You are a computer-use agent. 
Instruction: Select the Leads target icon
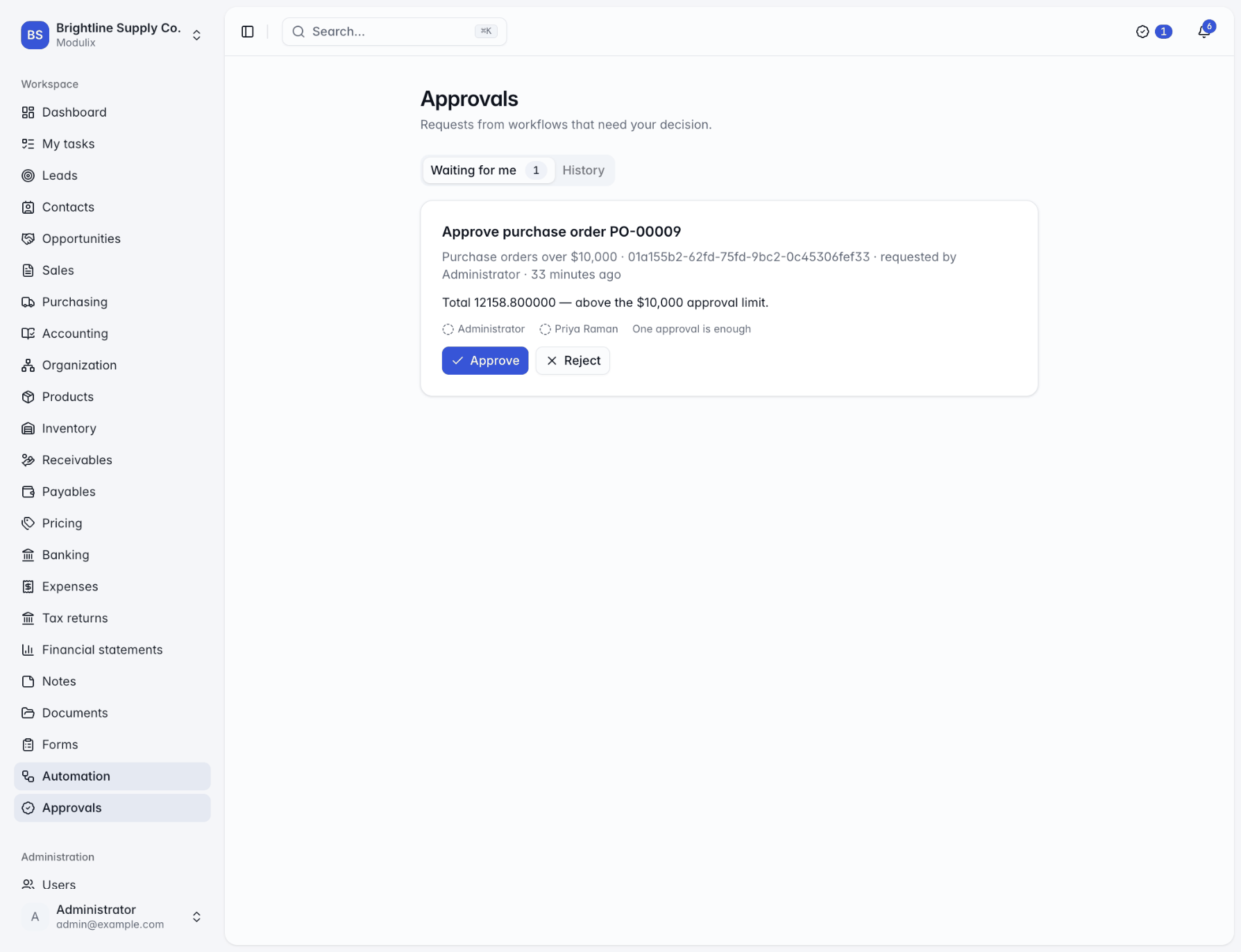pos(28,176)
